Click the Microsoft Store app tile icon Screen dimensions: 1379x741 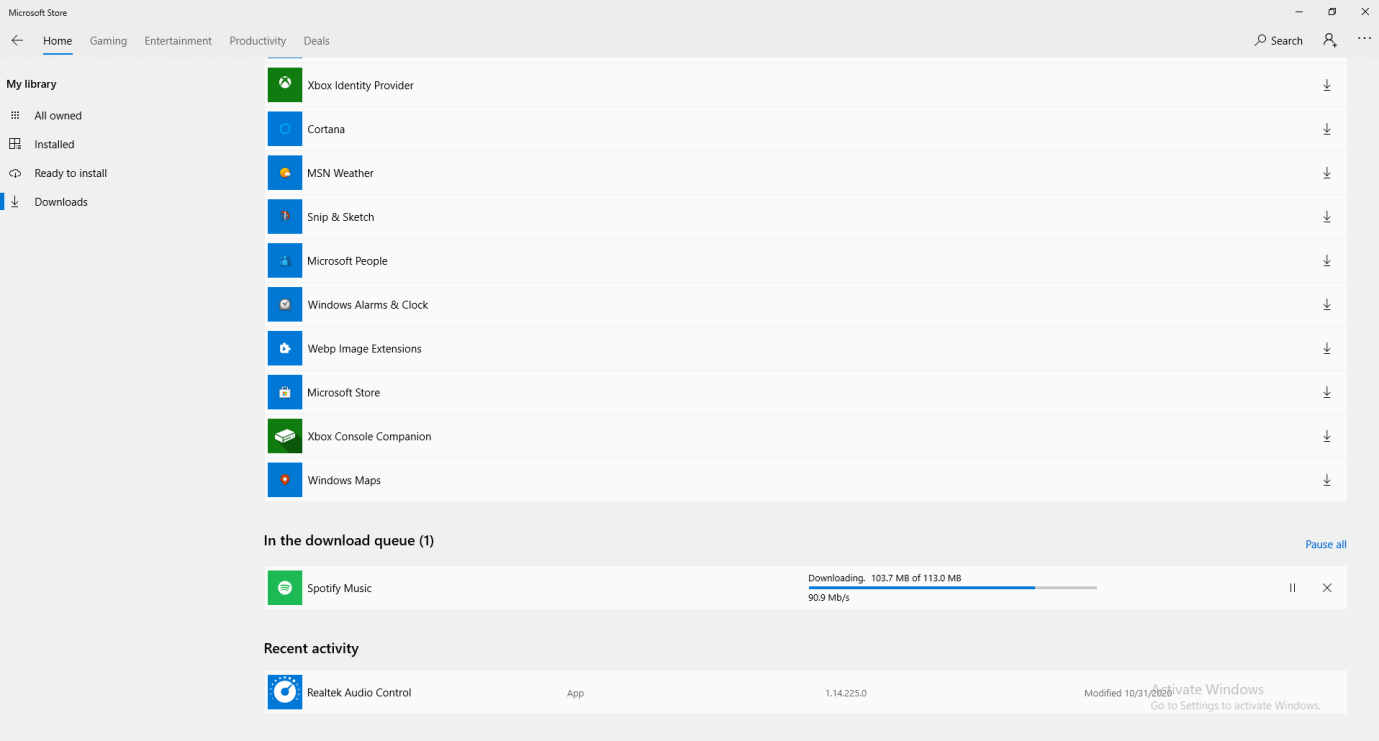point(285,393)
